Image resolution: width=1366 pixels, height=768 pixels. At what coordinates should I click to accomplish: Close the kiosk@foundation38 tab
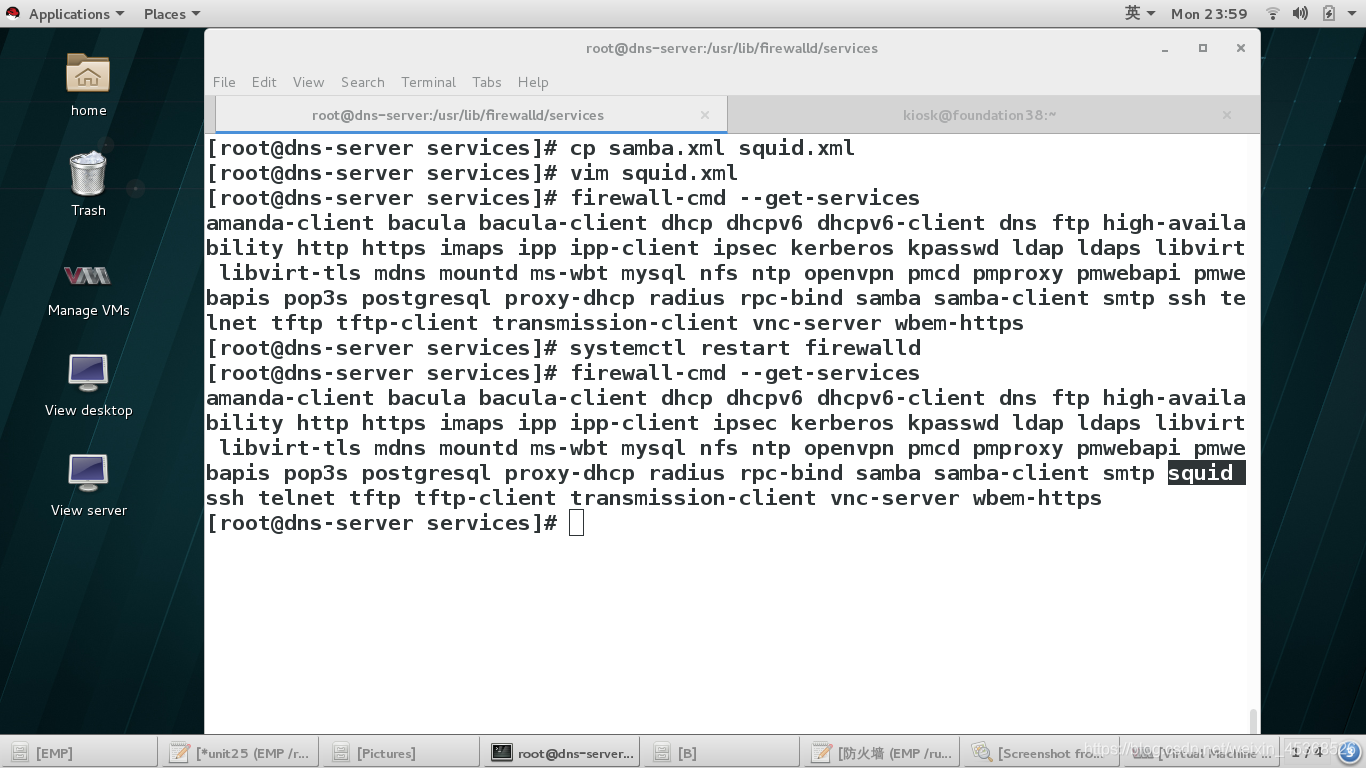click(1227, 115)
